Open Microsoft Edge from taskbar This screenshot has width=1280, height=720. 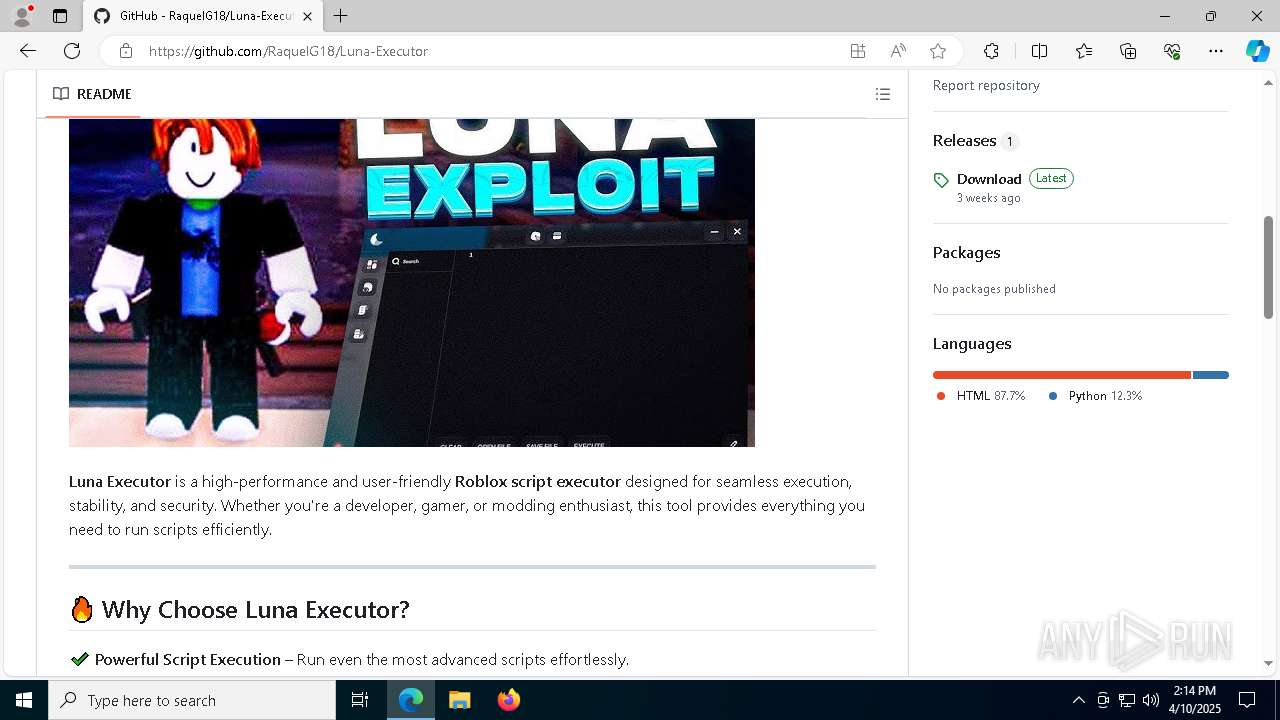point(411,700)
